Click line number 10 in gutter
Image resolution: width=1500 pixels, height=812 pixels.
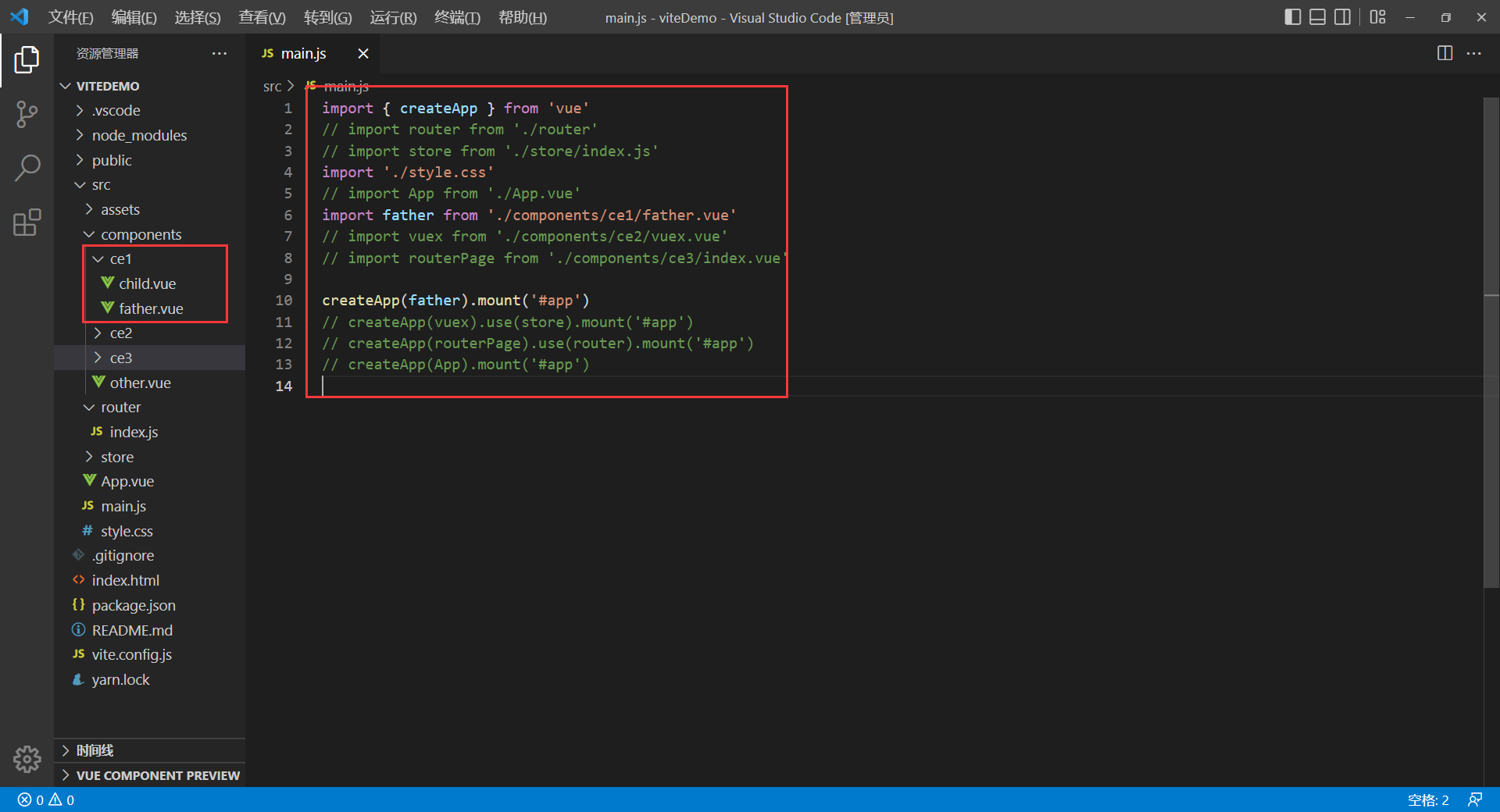pos(284,301)
